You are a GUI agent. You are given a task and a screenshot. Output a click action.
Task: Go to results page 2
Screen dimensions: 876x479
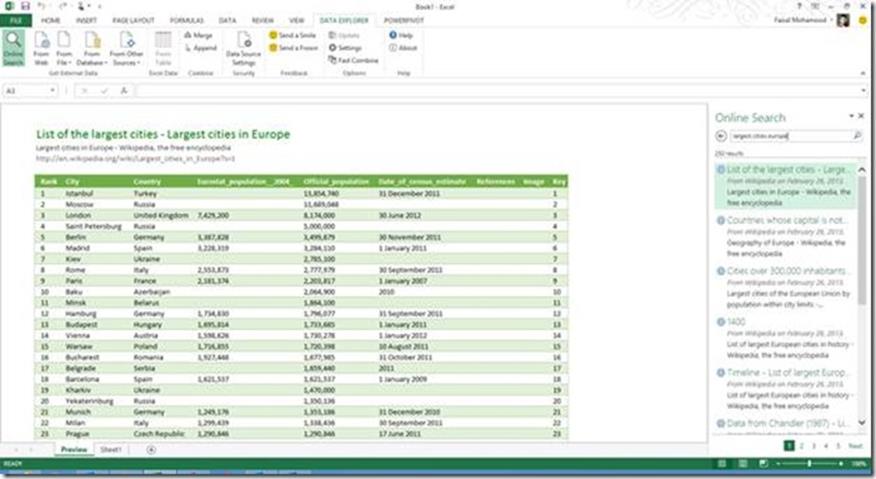click(802, 445)
